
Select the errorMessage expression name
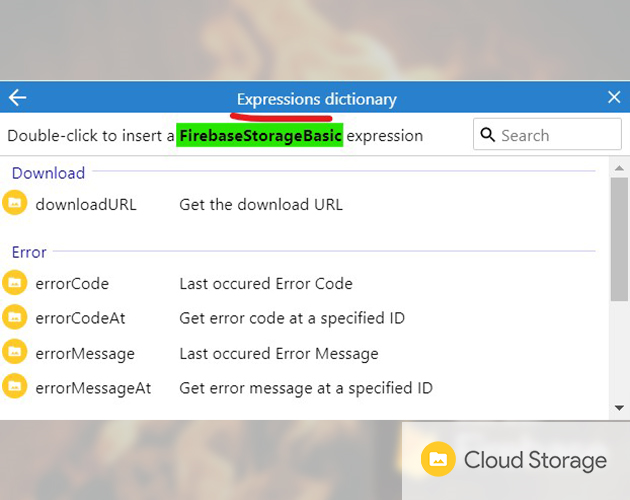pos(85,353)
